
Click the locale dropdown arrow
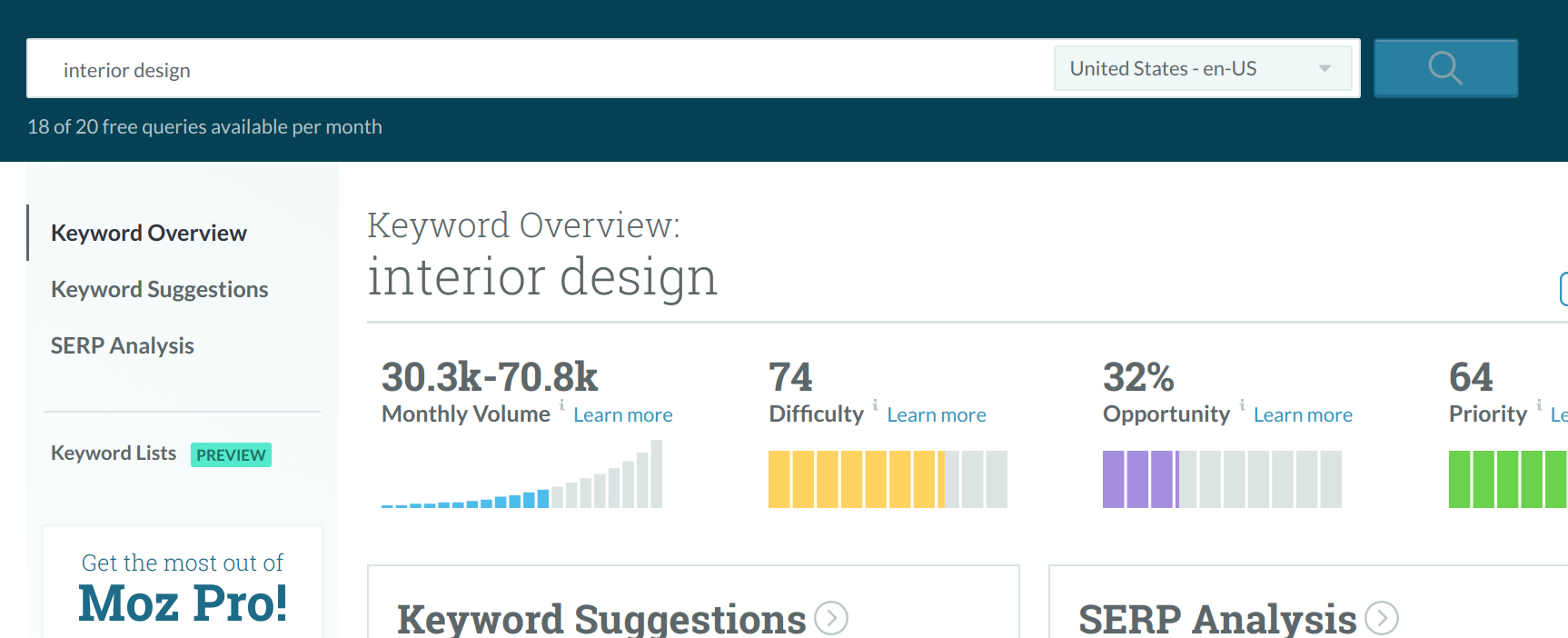coord(1325,69)
